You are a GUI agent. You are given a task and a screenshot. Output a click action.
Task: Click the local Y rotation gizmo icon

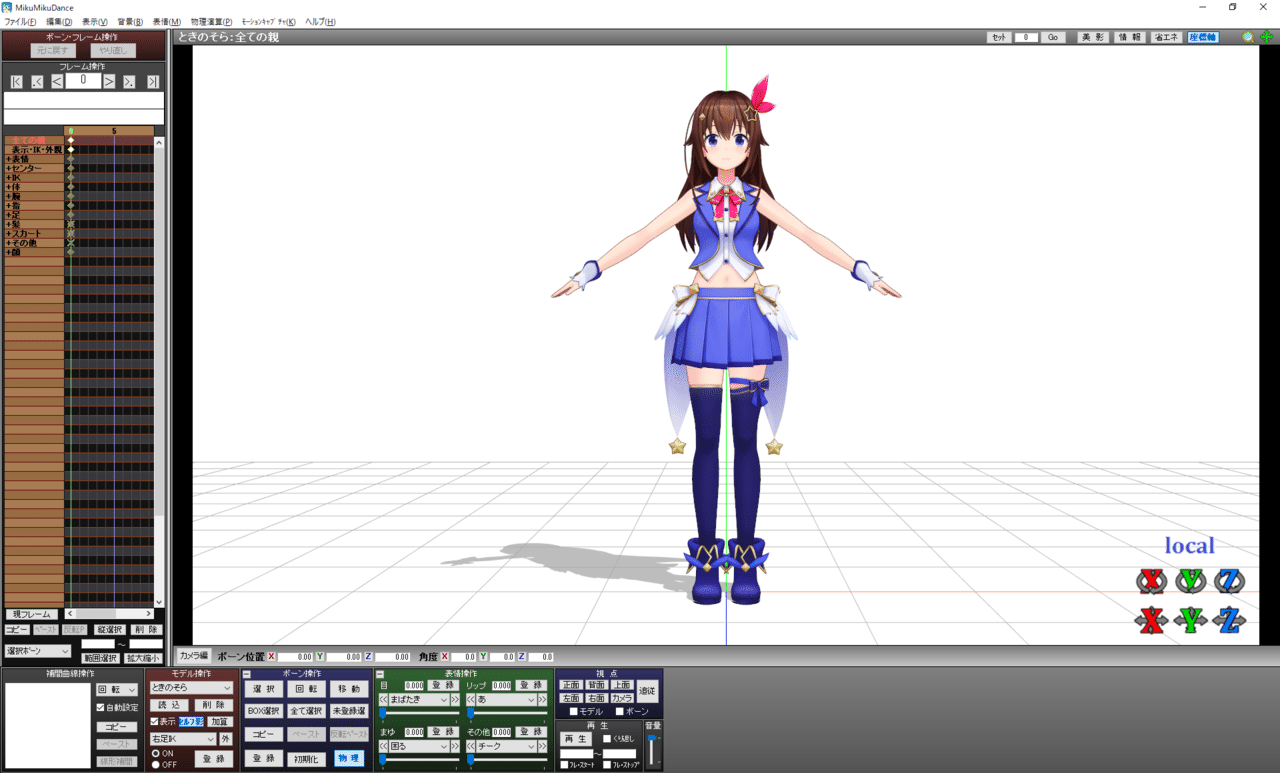click(1191, 581)
